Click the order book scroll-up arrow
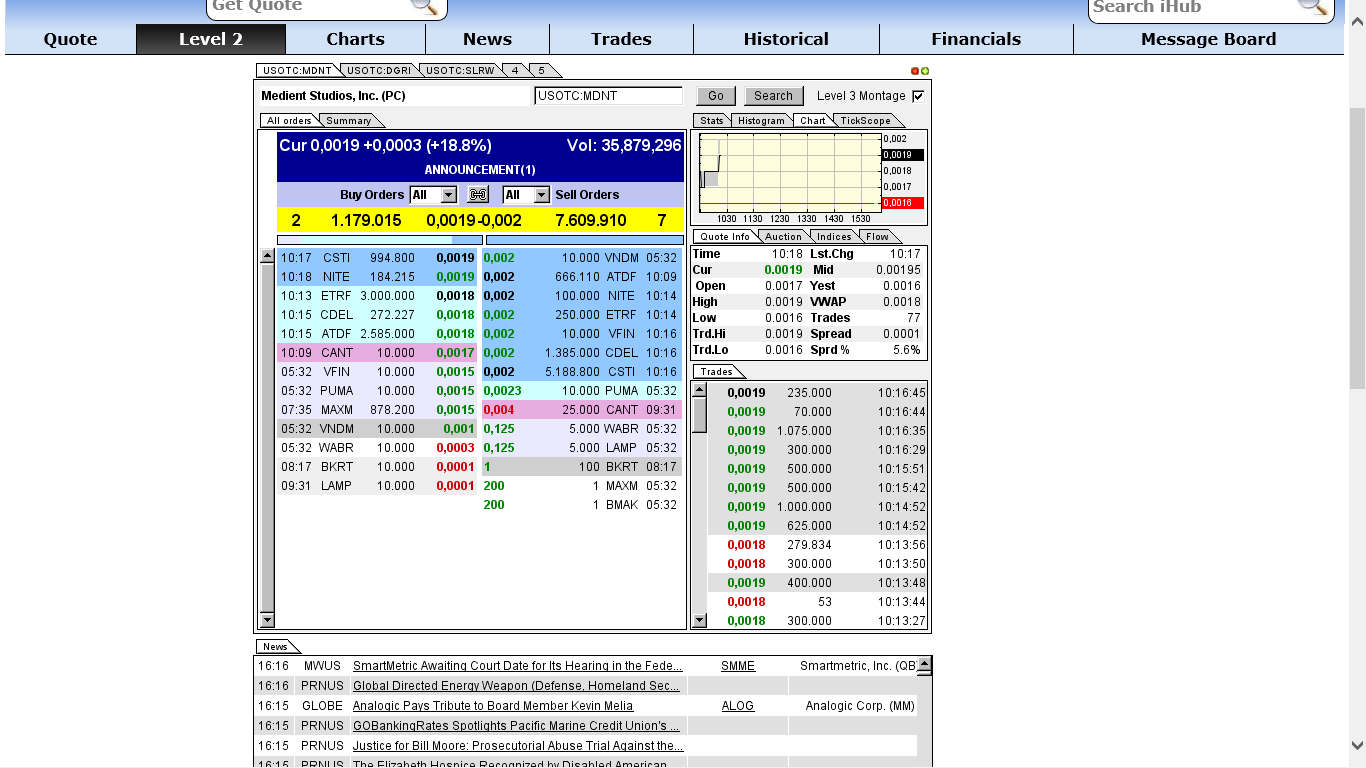 point(267,257)
